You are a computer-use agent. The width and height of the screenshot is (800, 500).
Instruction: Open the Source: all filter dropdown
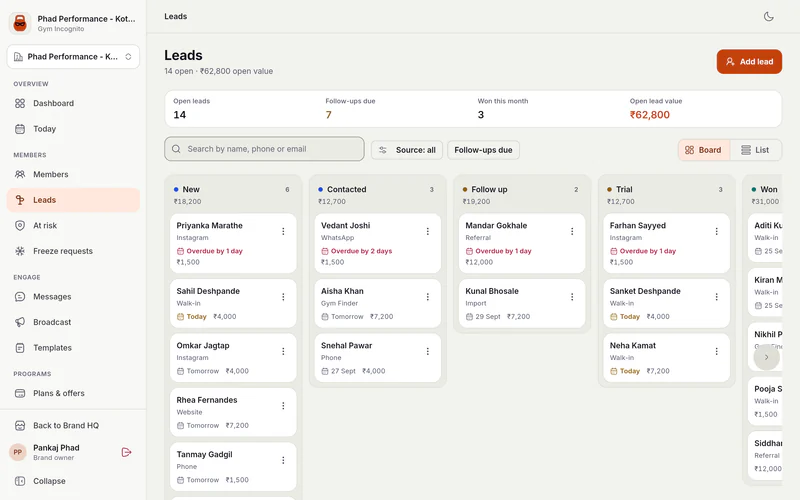click(407, 150)
